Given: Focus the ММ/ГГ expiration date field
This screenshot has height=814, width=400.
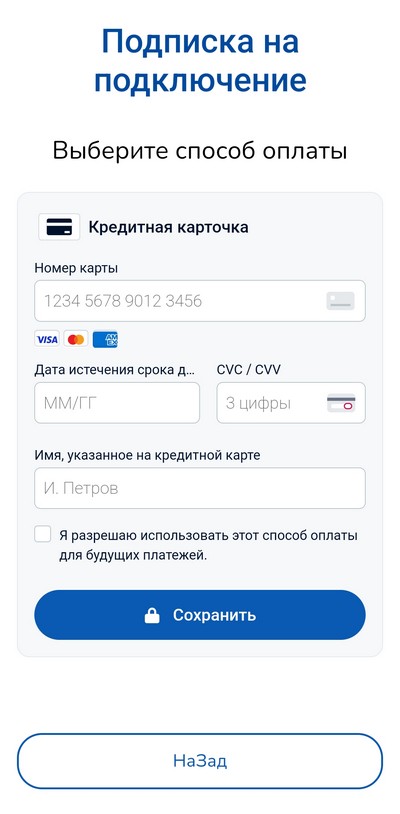Looking at the screenshot, I should click(117, 403).
